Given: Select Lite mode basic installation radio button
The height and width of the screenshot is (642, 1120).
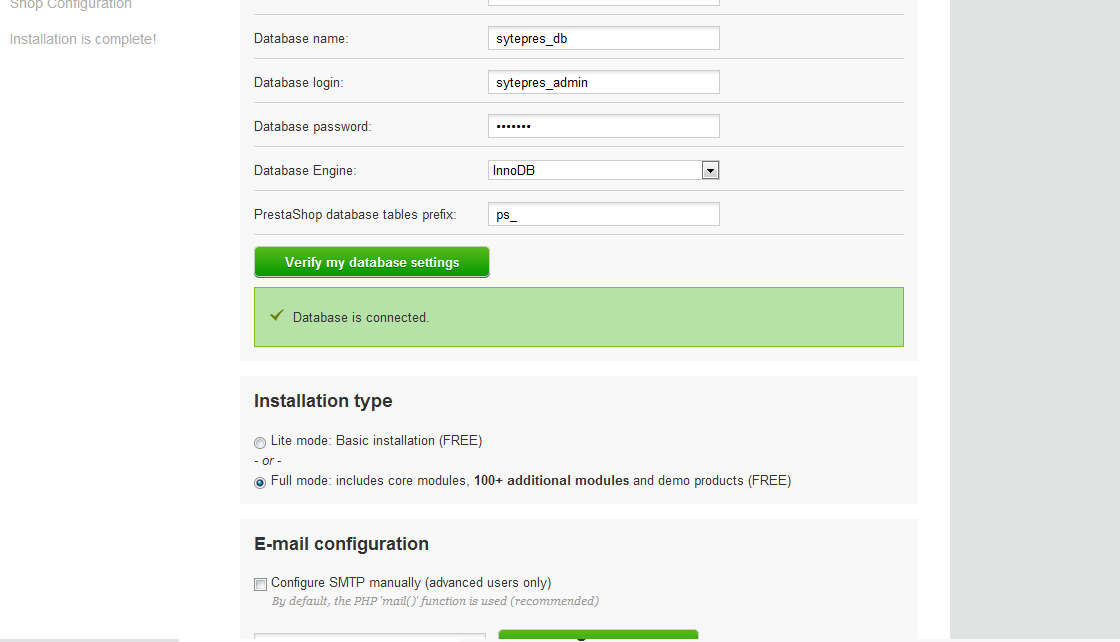Looking at the screenshot, I should pos(260,443).
